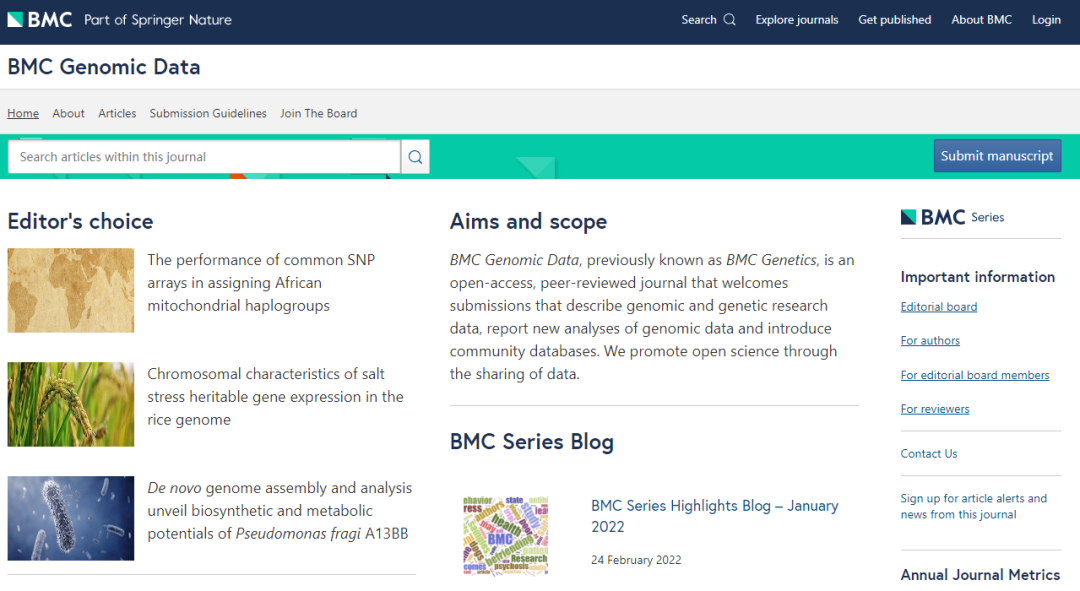Focus the journal article search field
Image resolution: width=1080 pixels, height=591 pixels.
[204, 157]
